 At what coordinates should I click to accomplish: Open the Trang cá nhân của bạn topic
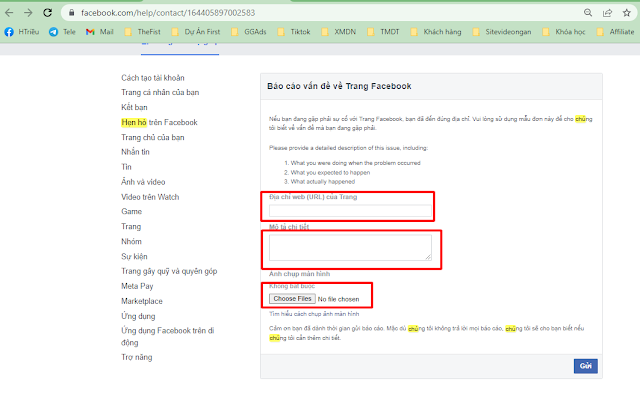pyautogui.click(x=160, y=92)
